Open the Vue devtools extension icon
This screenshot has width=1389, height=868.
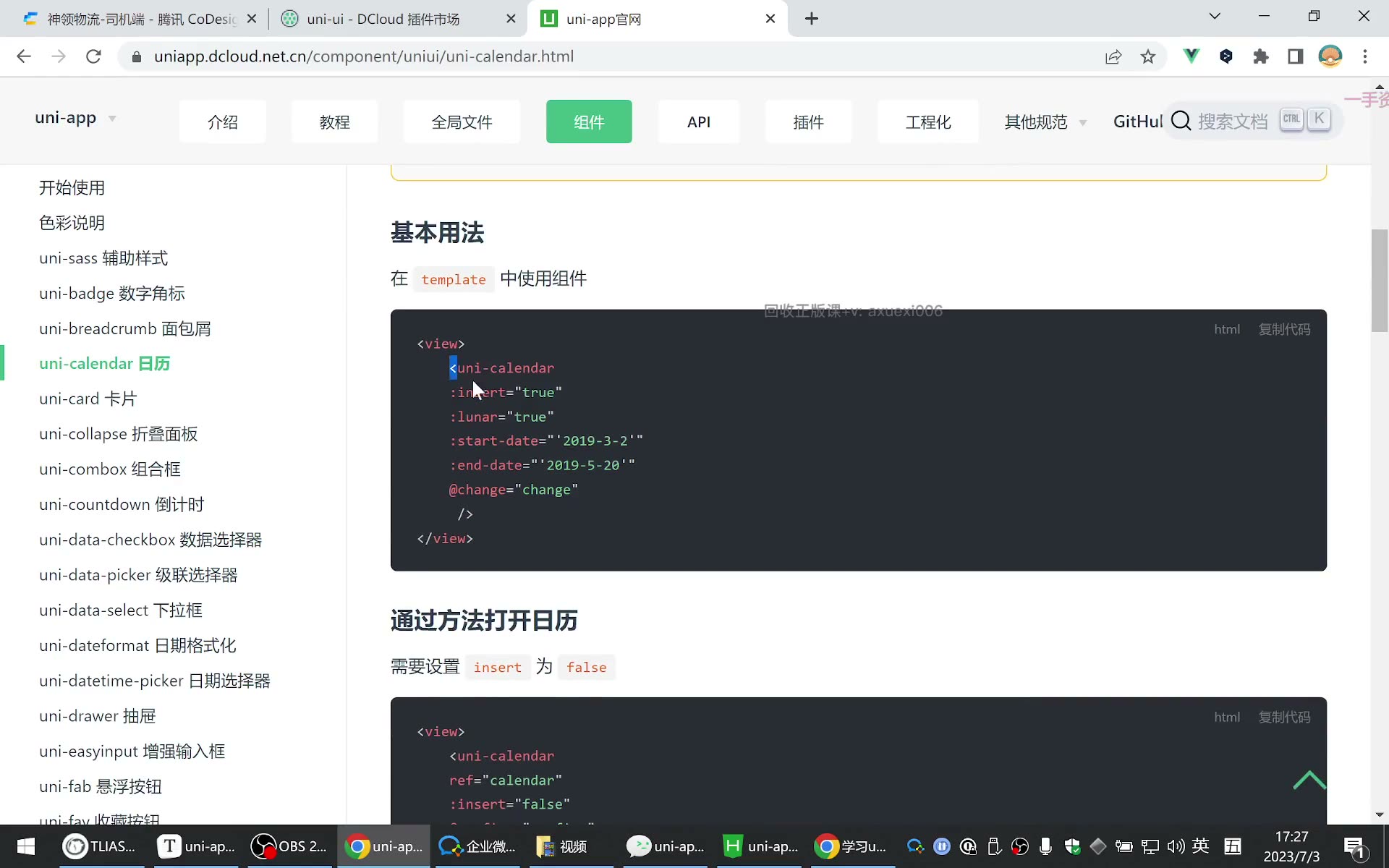1191,56
